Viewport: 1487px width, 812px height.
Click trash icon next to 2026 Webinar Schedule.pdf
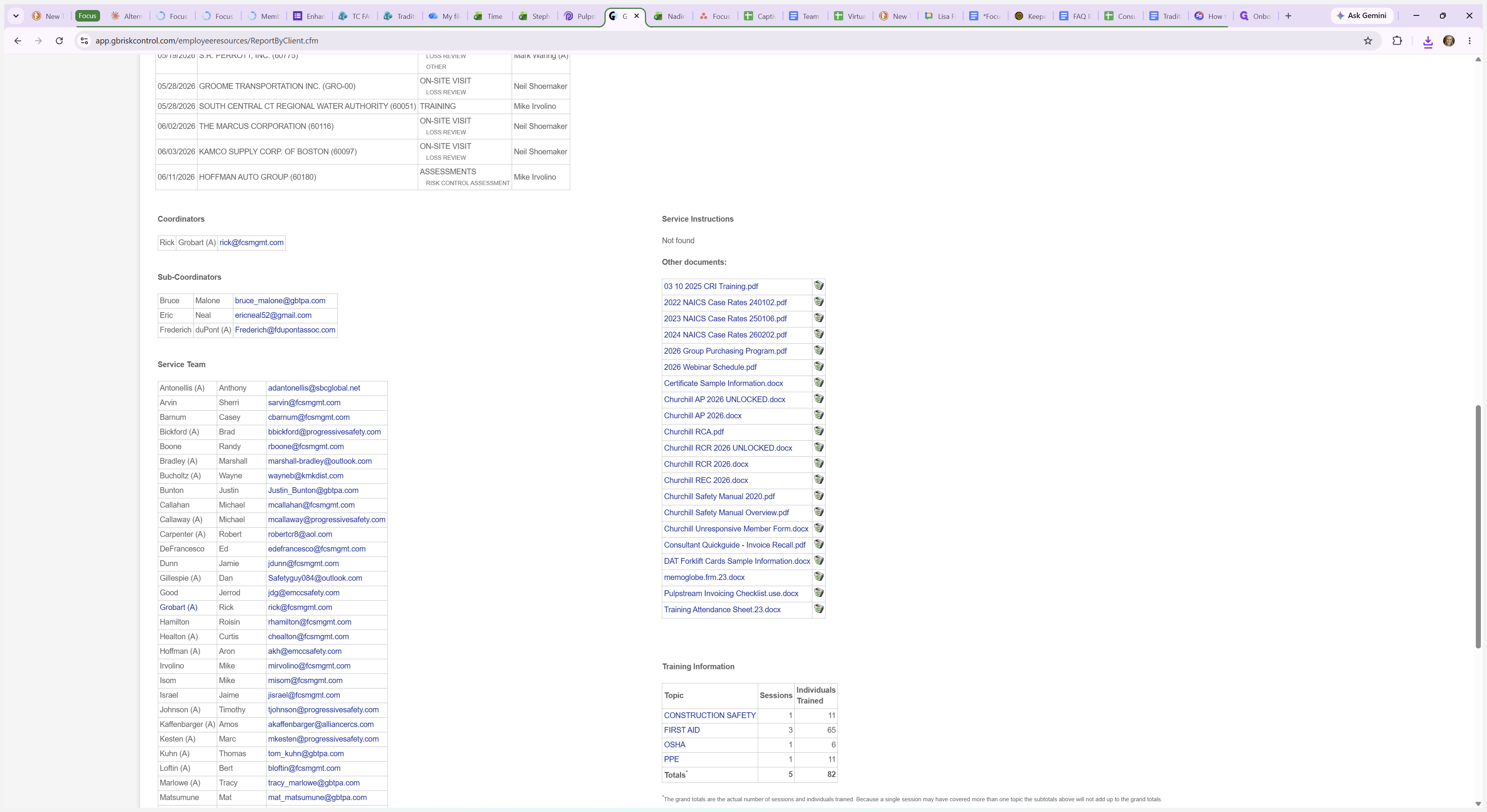[819, 366]
